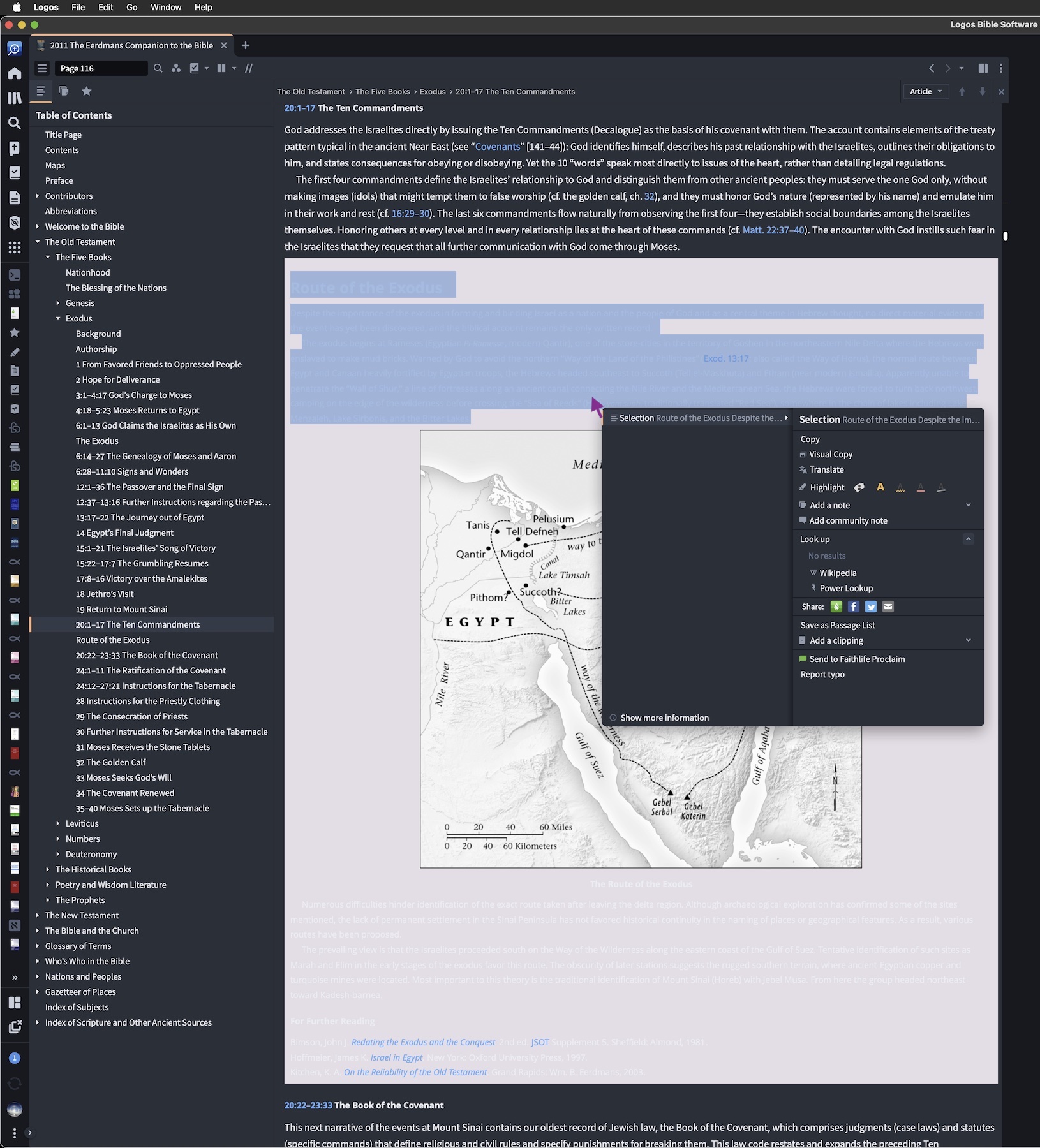Share selection on Facebook icon
The width and height of the screenshot is (1040, 1148).
(854, 607)
